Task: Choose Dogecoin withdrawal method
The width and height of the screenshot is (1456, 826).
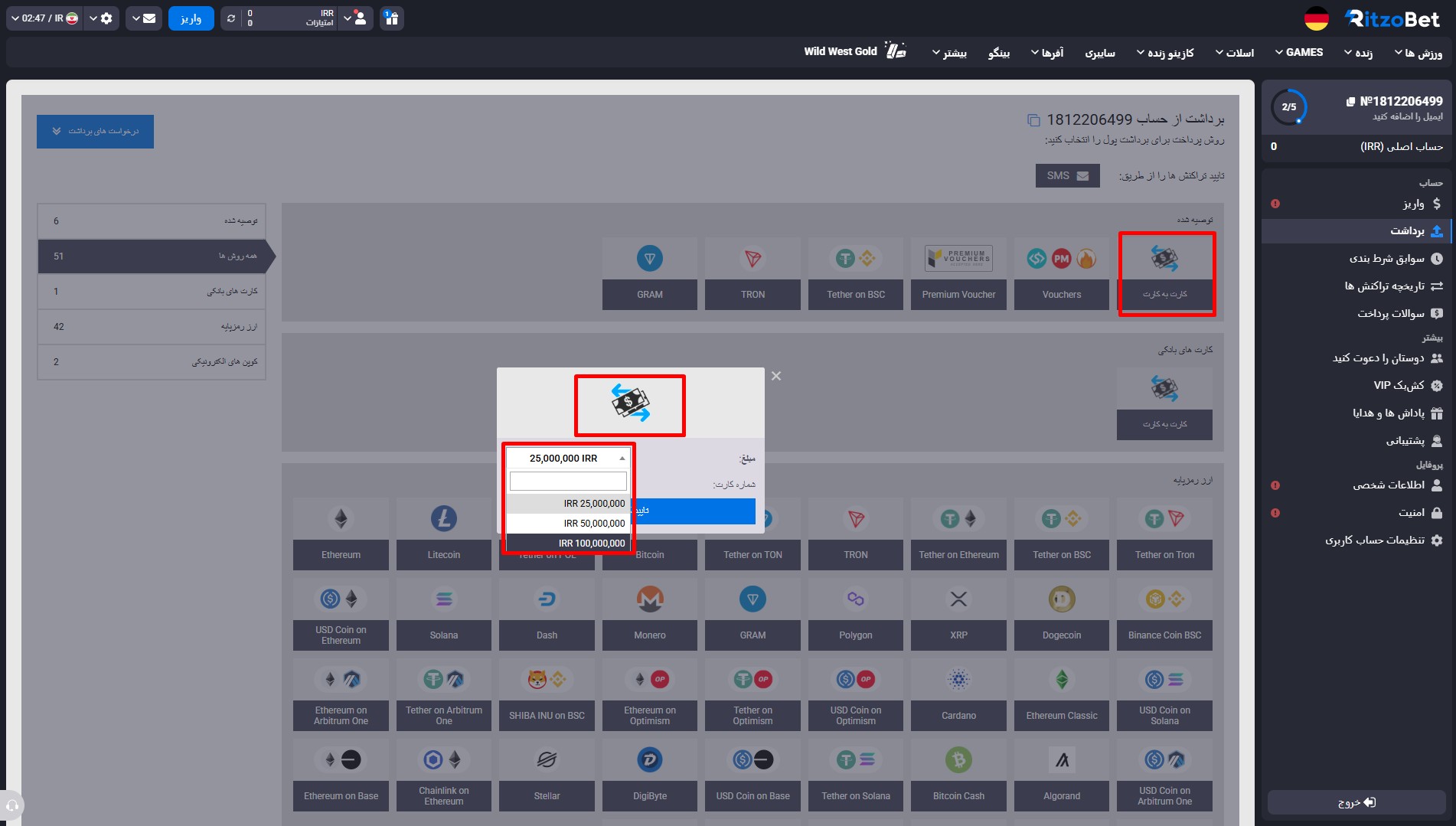Action: (1062, 615)
